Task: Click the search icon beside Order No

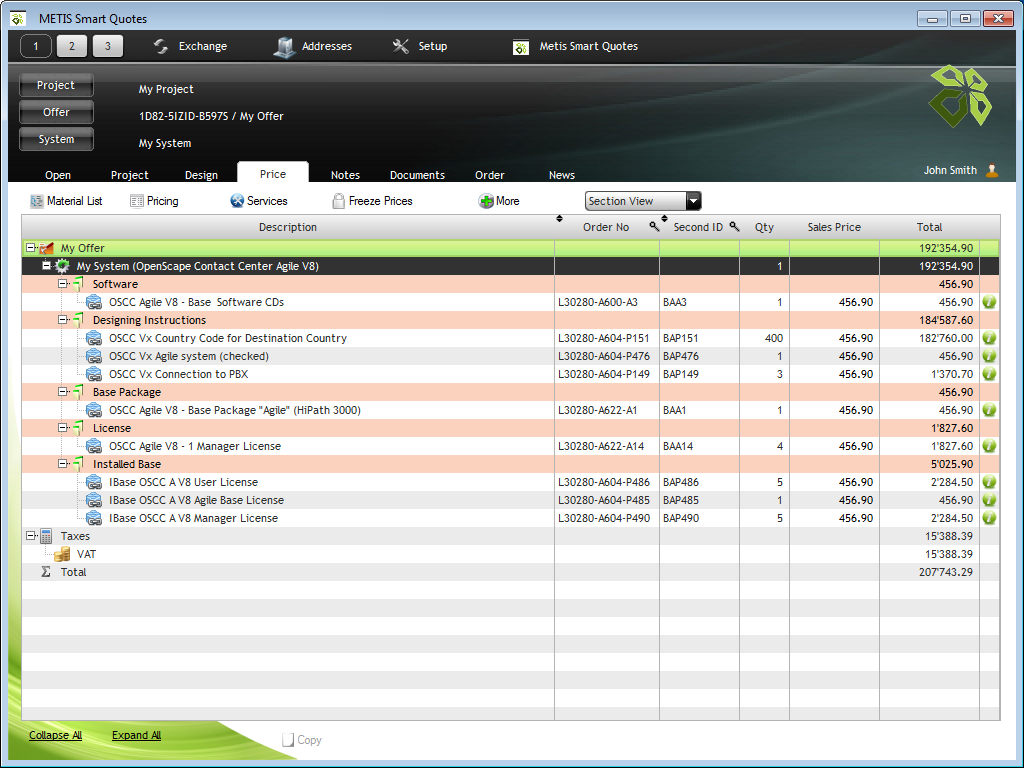Action: 654,227
